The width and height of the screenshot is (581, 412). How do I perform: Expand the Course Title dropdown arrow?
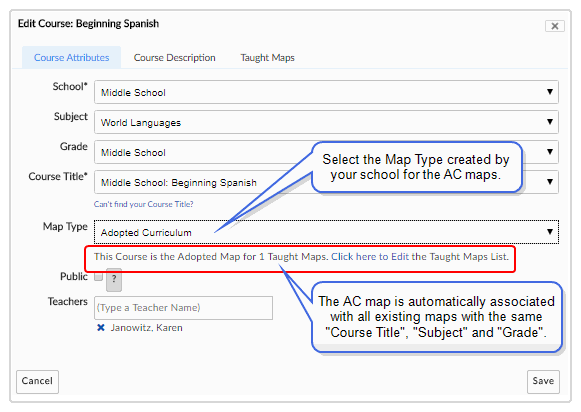[x=550, y=182]
